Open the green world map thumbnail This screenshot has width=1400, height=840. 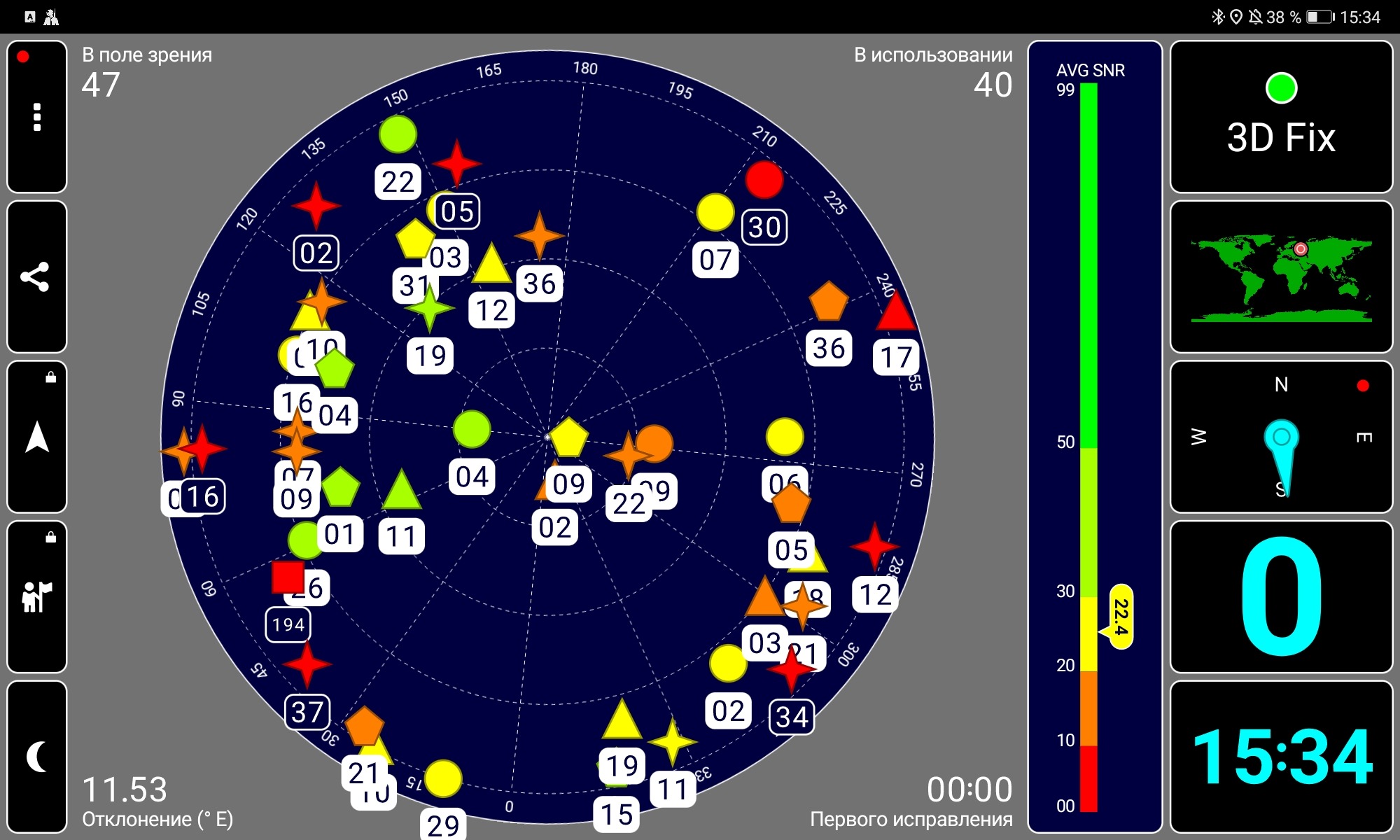[x=1281, y=277]
